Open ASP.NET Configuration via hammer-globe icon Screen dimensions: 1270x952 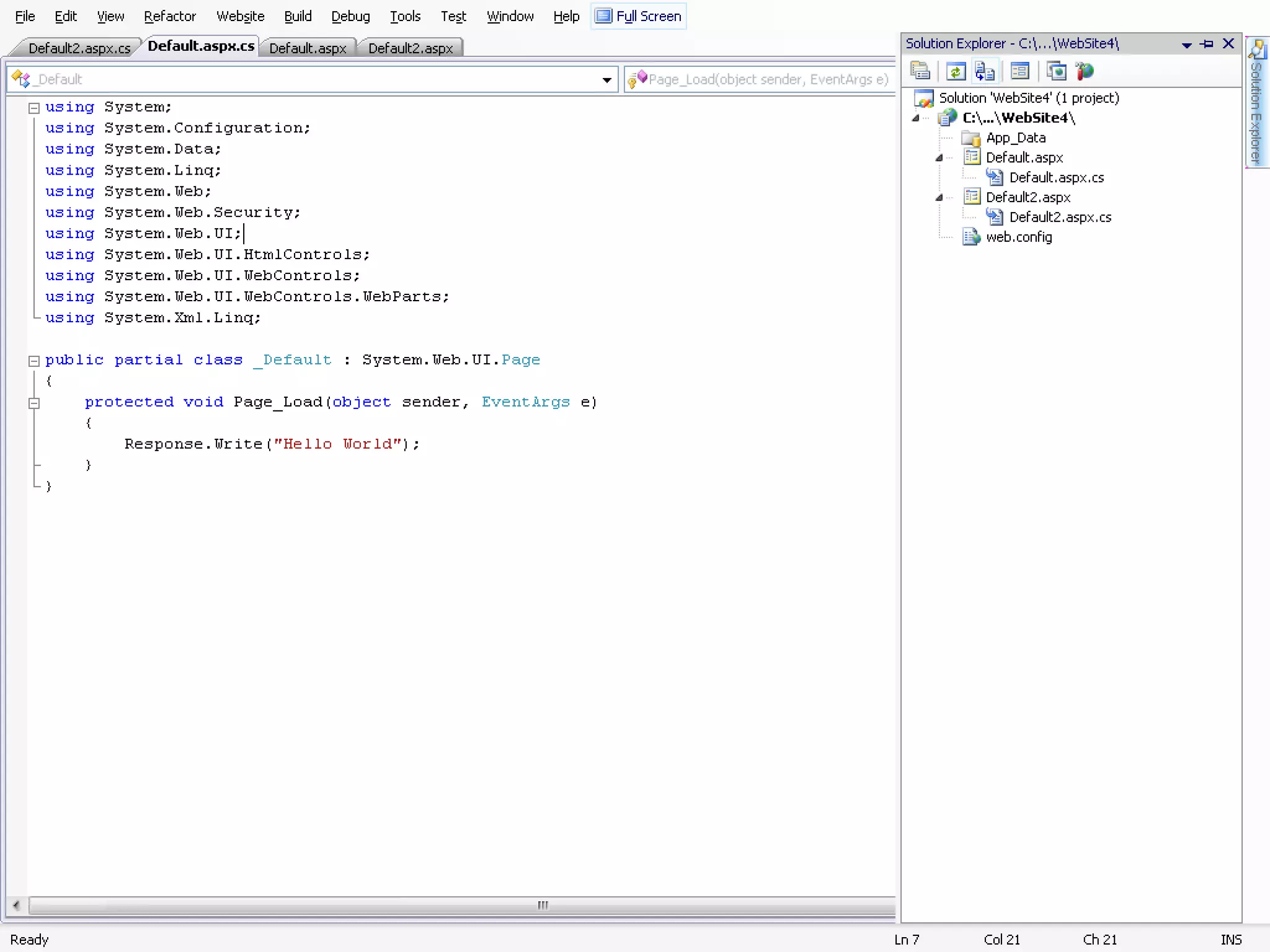(1085, 71)
